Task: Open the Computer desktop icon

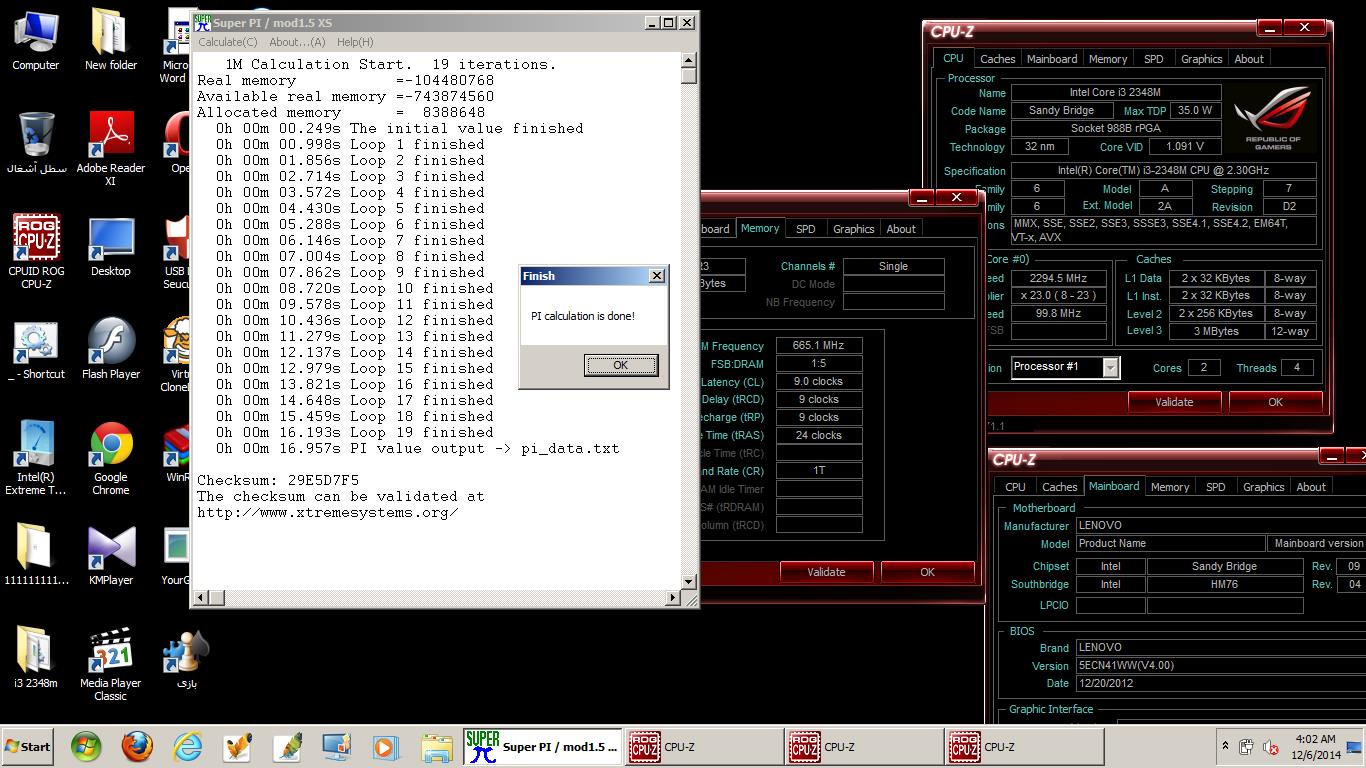Action: tap(36, 40)
